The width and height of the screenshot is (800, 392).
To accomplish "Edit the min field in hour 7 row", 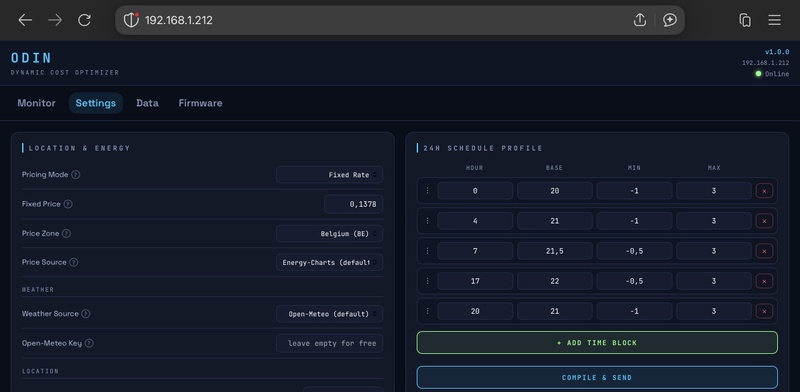I will tap(634, 251).
